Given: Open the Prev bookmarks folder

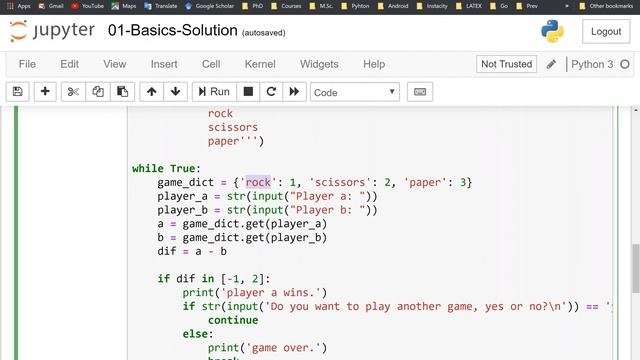Looking at the screenshot, I should 527,6.
